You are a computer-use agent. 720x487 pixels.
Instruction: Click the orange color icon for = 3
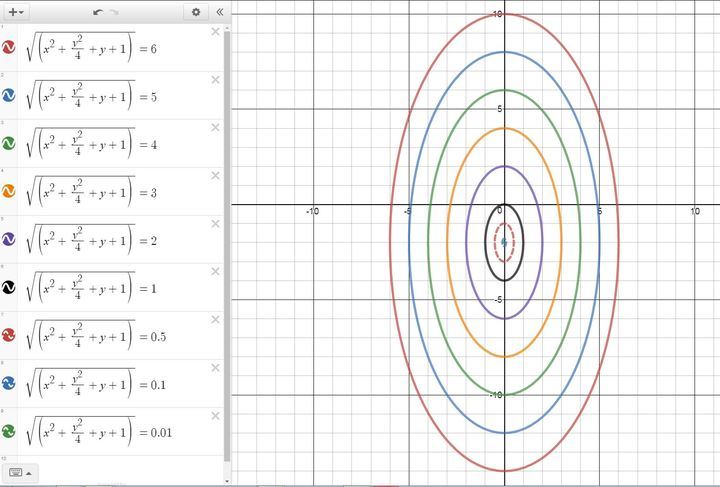[9, 191]
